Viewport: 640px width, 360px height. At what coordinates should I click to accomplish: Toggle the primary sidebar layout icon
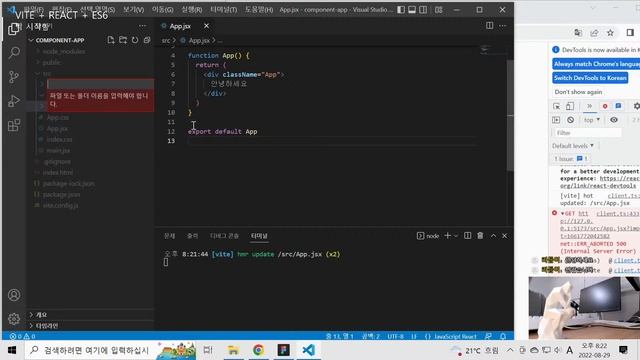point(401,9)
